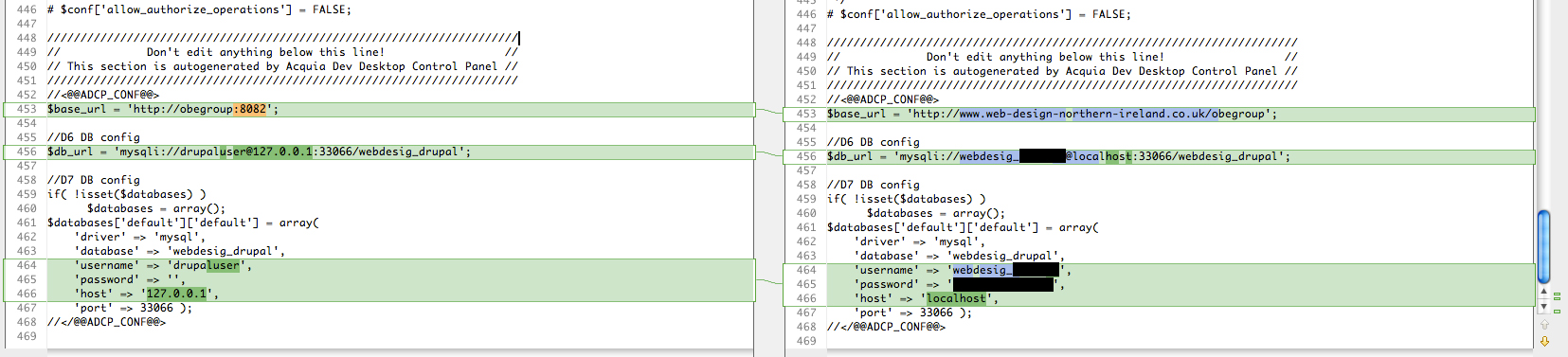This screenshot has height=357, width=1568.
Task: Click right pane 'if( !isset($databases) )' line
Action: (x=907, y=199)
